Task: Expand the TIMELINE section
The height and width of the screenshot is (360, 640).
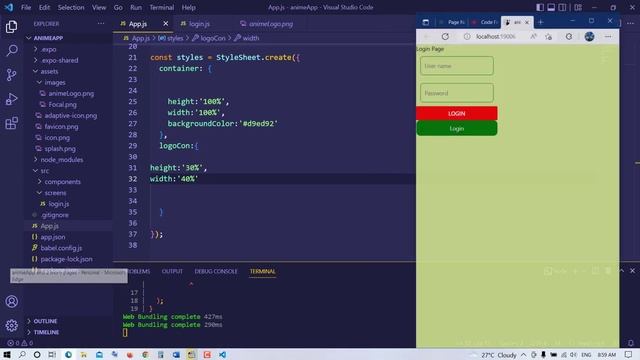Action: pos(46,332)
